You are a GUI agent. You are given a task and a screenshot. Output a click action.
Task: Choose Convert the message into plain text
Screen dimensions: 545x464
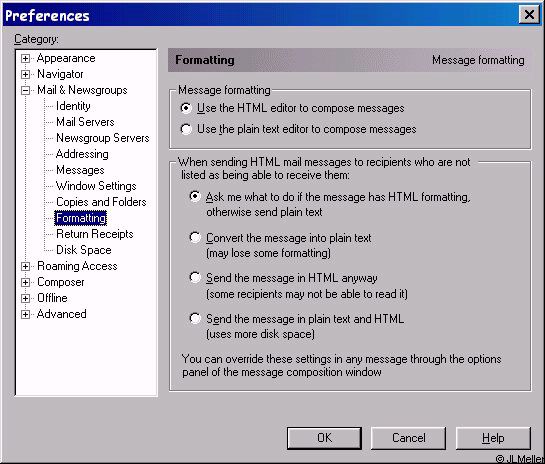(x=195, y=238)
